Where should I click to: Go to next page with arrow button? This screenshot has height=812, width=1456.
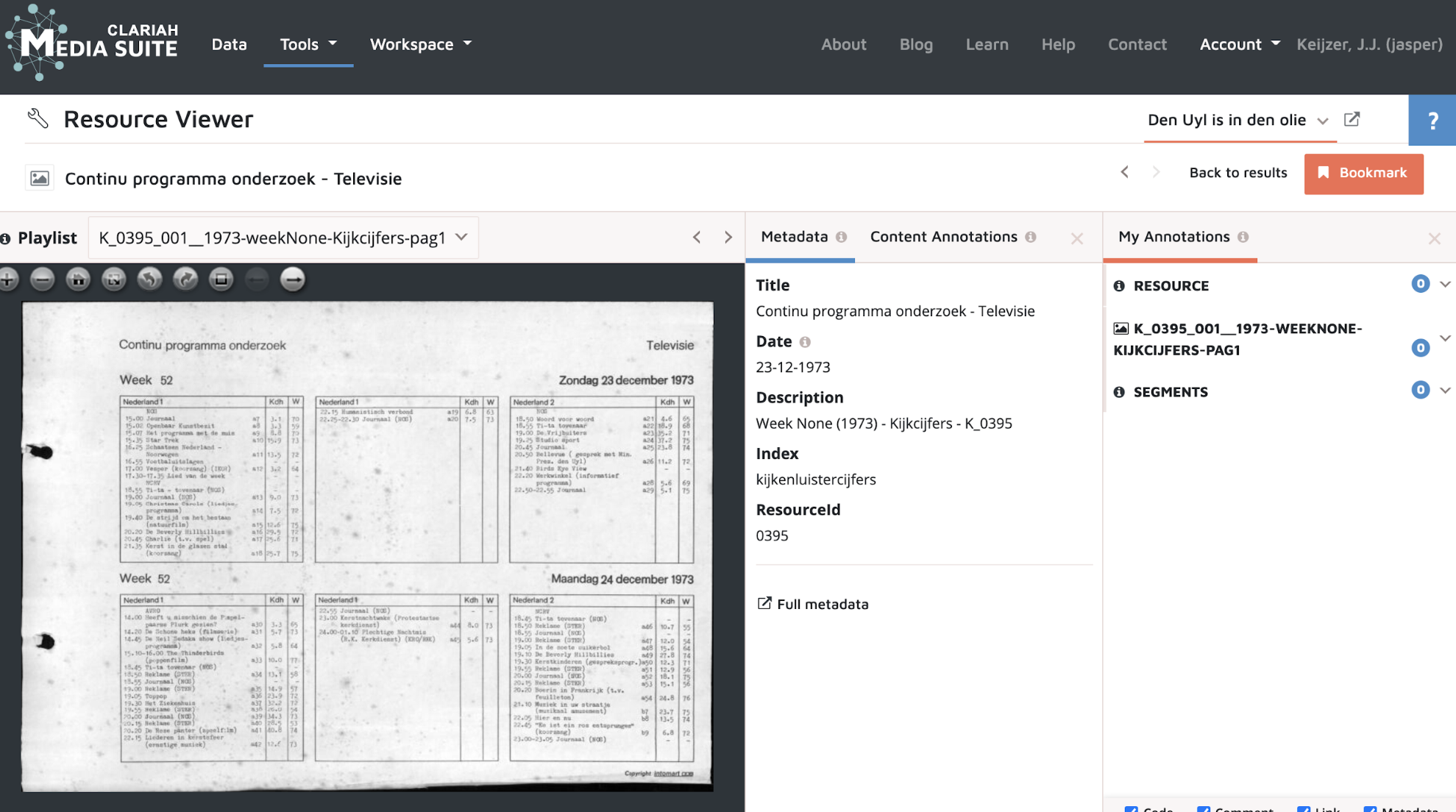(x=293, y=279)
